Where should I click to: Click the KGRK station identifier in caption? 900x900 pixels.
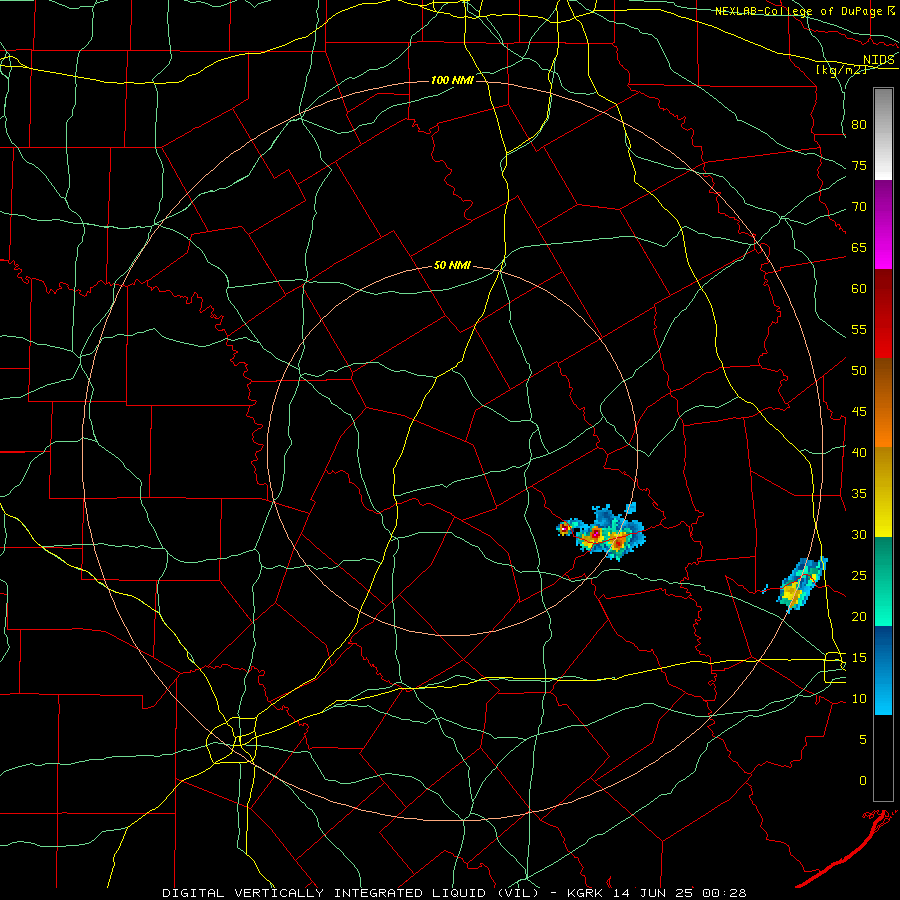pyautogui.click(x=587, y=893)
